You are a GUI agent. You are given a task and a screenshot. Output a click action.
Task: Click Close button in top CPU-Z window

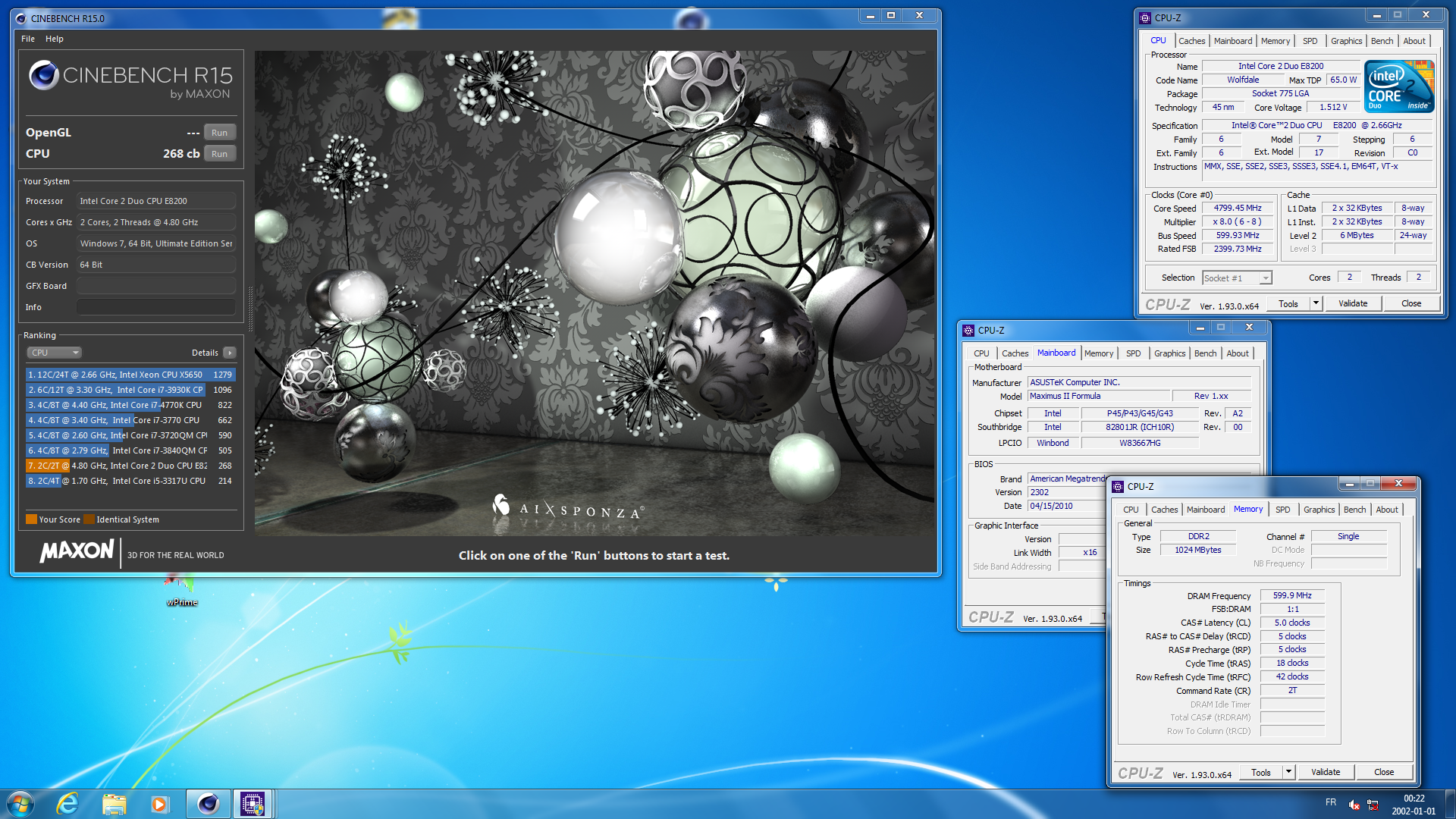click(x=1410, y=303)
